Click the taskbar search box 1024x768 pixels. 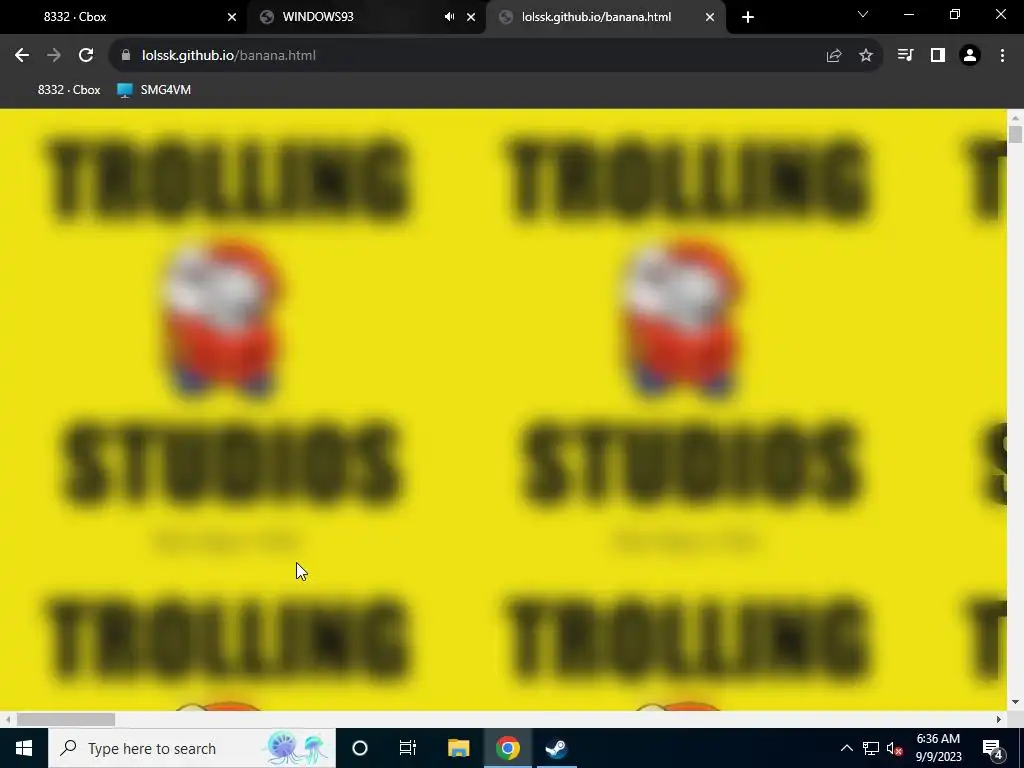click(192, 748)
